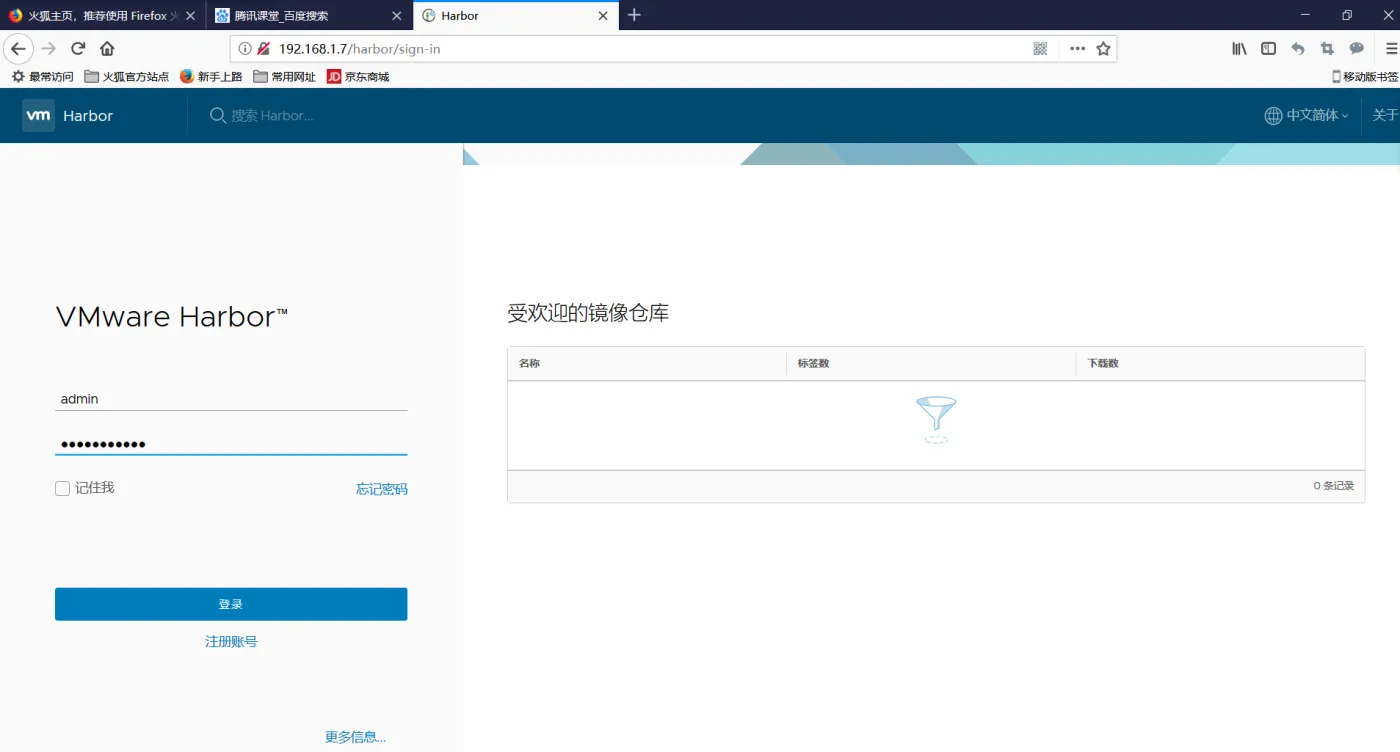Image resolution: width=1400 pixels, height=752 pixels.
Task: Click the 忘记密码 link
Action: [x=381, y=489]
